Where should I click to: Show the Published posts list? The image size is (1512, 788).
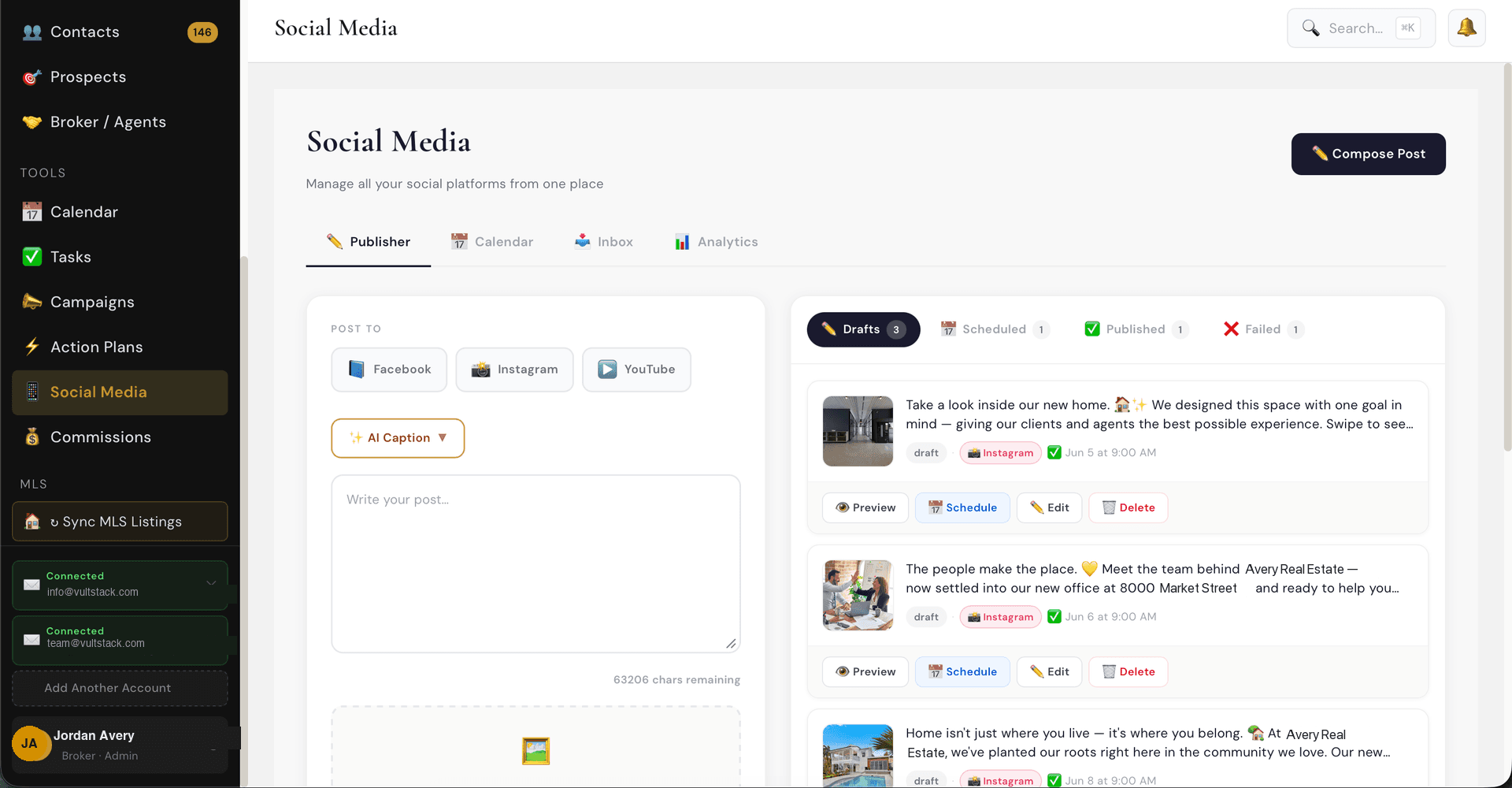pyautogui.click(x=1136, y=329)
